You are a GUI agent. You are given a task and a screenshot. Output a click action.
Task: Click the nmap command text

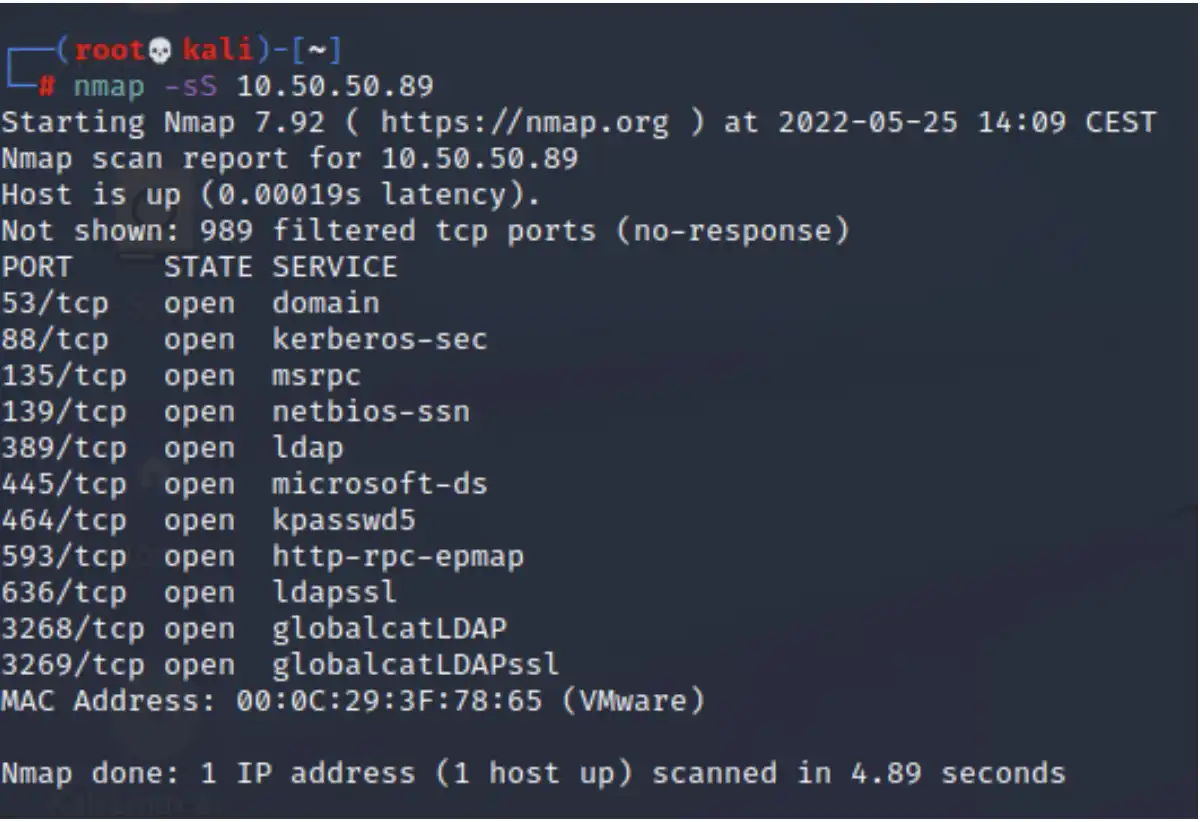(109, 86)
